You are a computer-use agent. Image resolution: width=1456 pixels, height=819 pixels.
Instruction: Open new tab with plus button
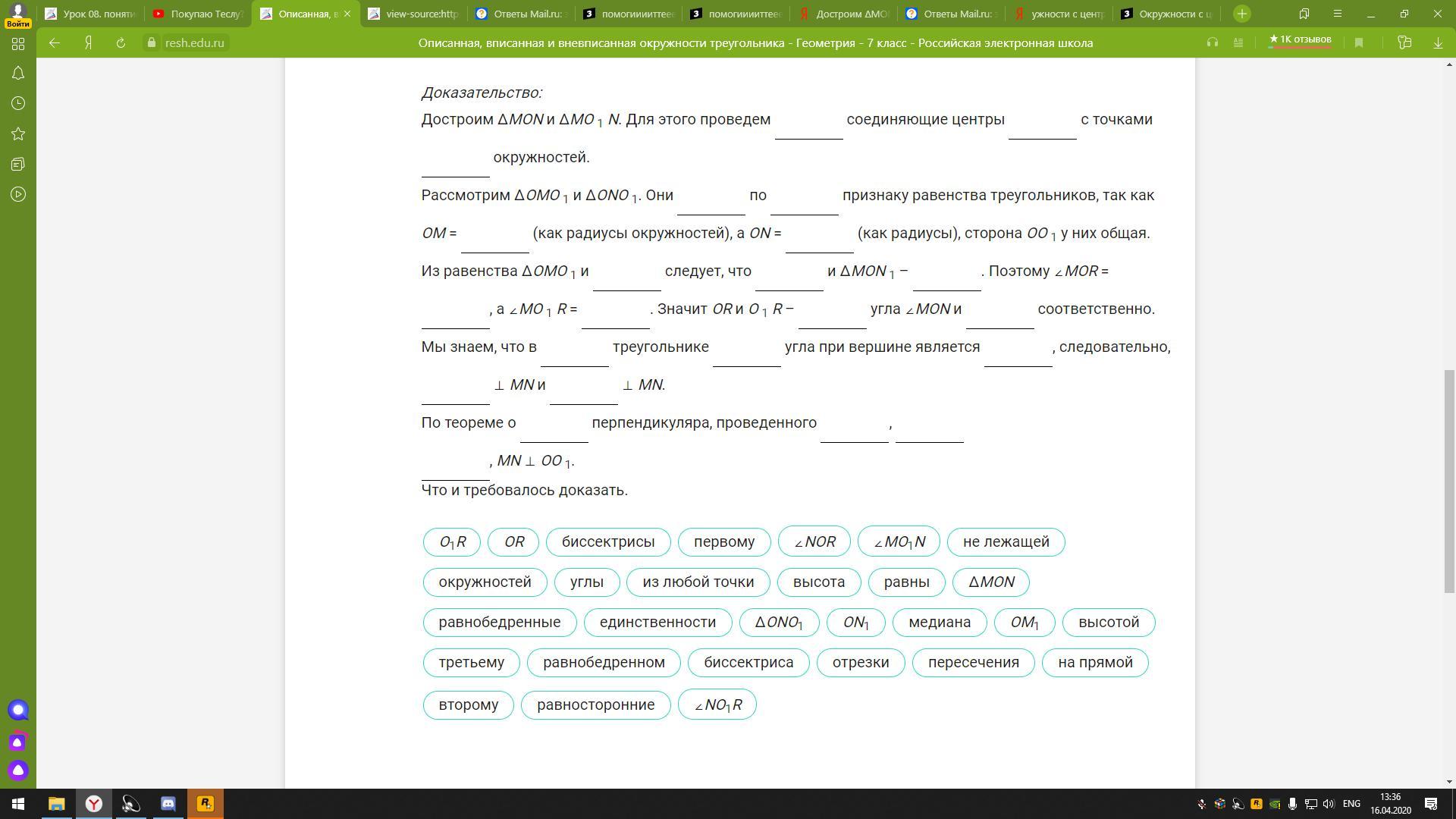click(1242, 14)
